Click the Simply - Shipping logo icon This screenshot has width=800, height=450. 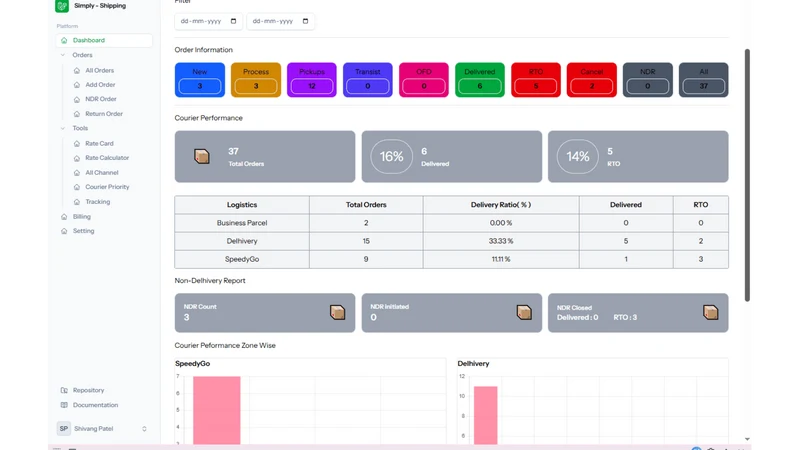(x=62, y=6)
